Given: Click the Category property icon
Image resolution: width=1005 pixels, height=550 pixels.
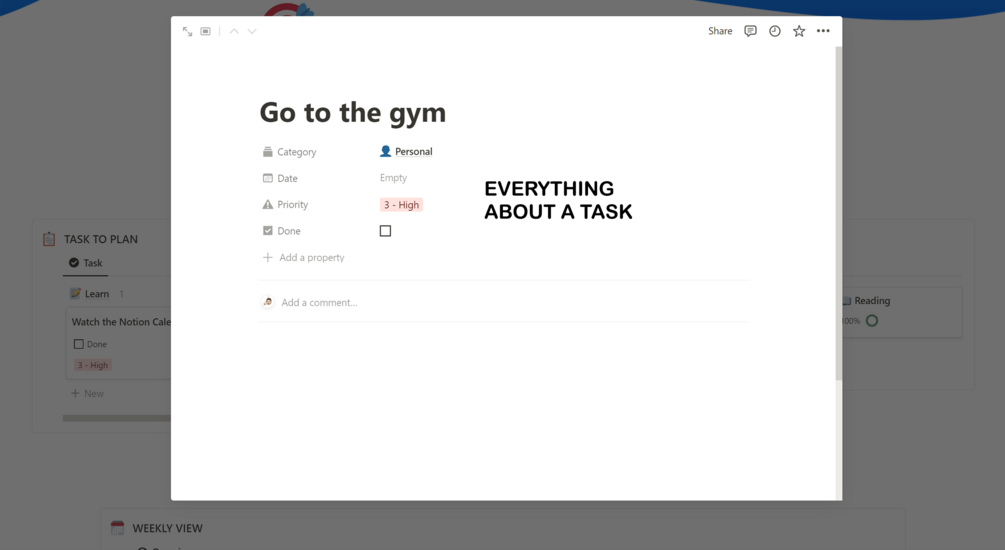Looking at the screenshot, I should [267, 152].
